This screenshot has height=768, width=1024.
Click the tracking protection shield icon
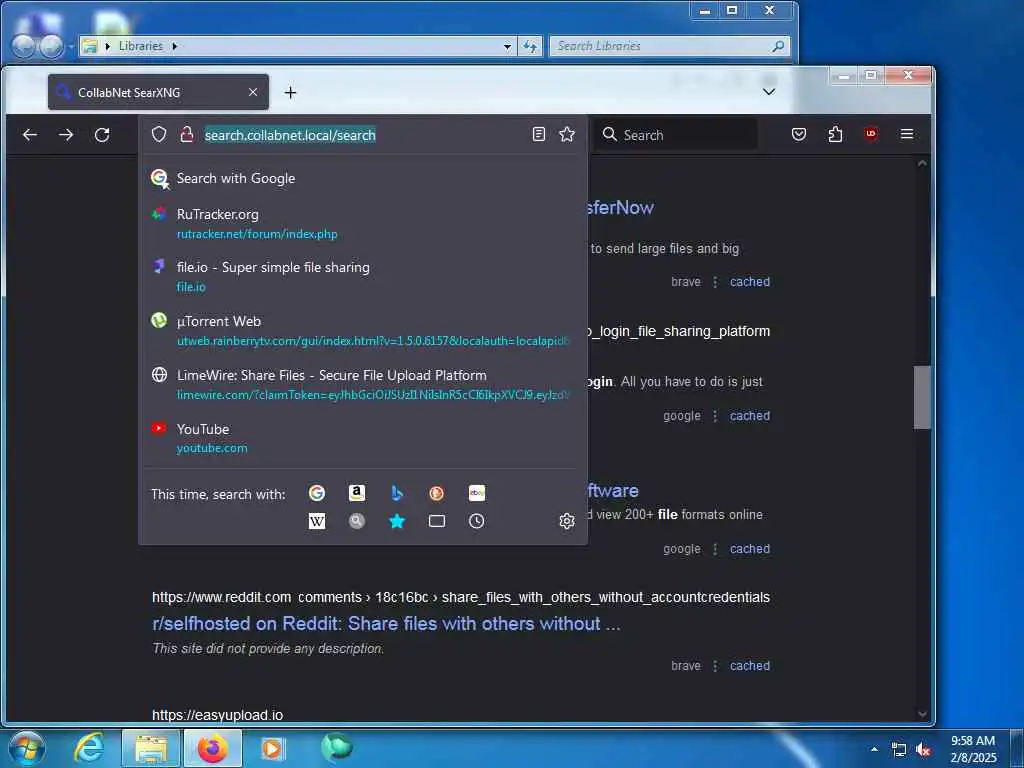pos(159,135)
